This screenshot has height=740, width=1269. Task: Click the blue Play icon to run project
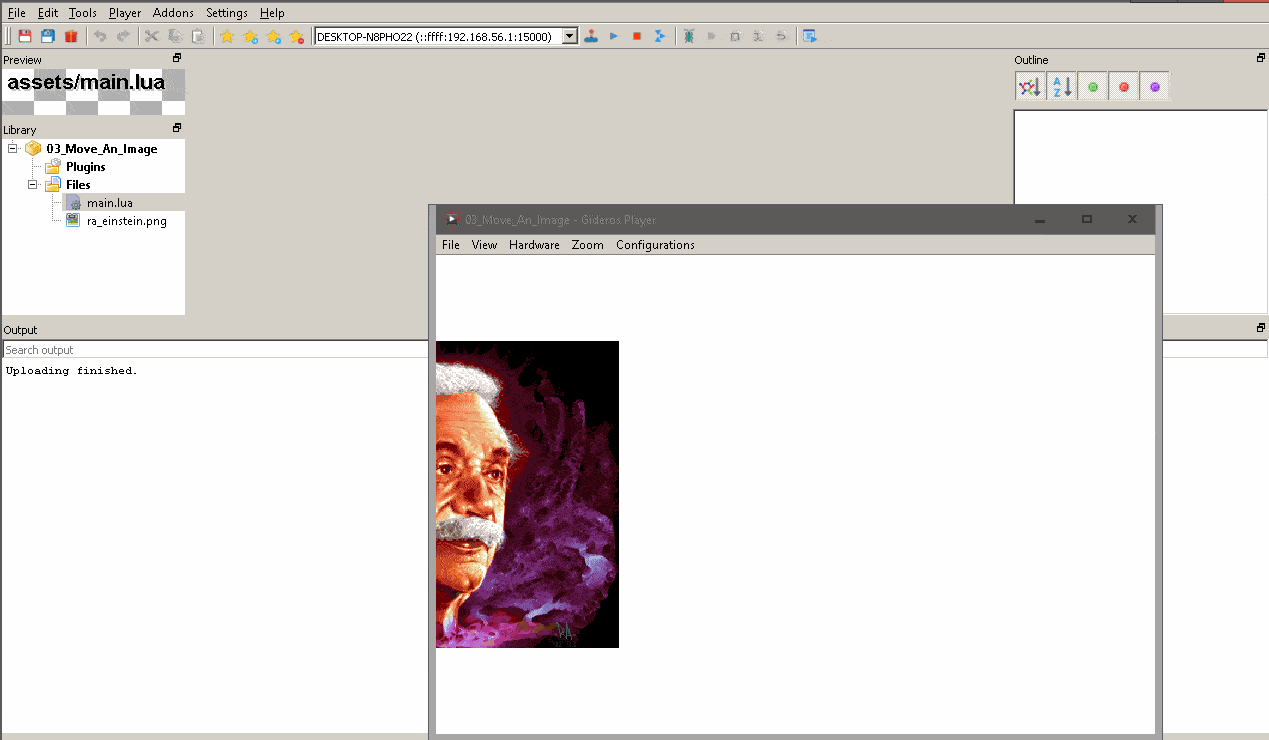613,36
